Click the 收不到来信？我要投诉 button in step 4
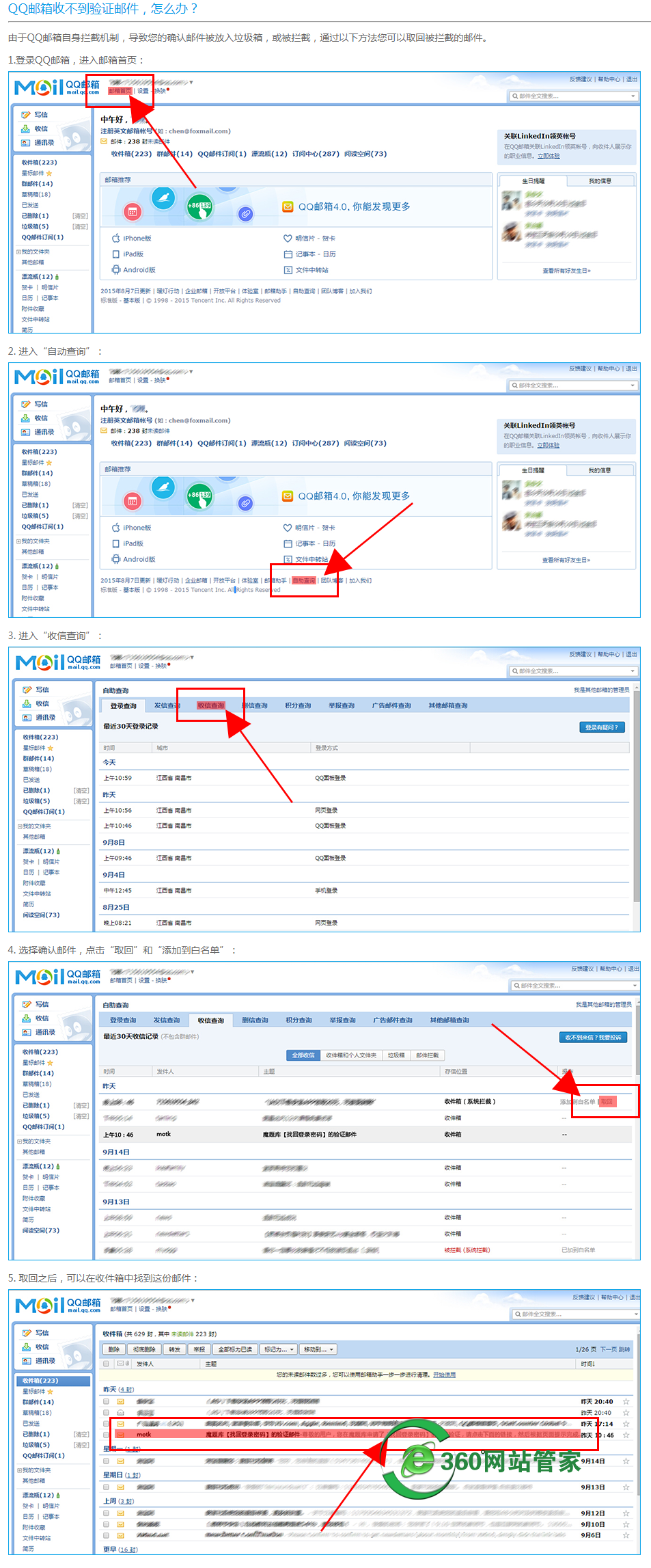Image resolution: width=651 pixels, height=1568 pixels. coord(593,1038)
